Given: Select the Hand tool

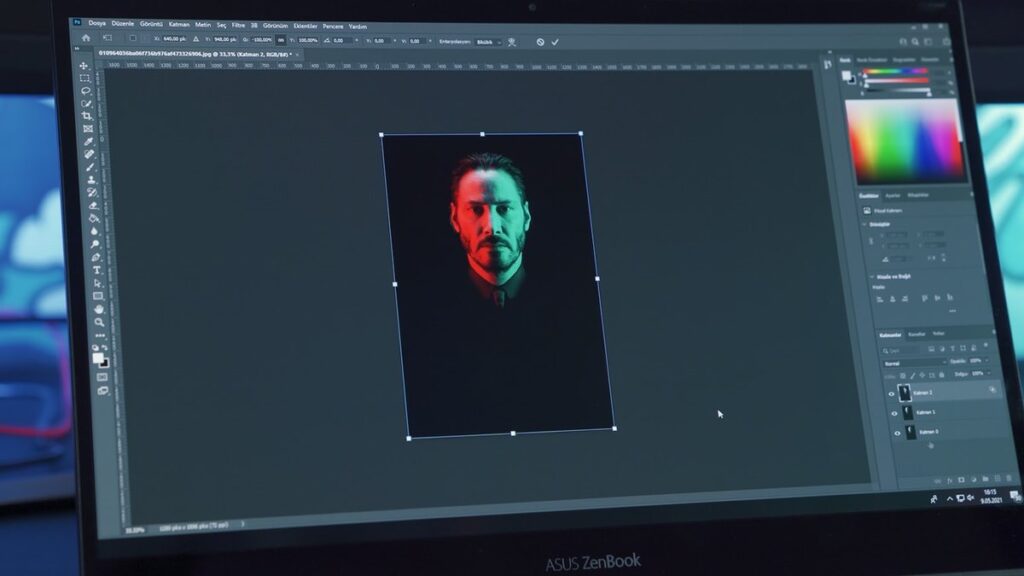Looking at the screenshot, I should [99, 309].
